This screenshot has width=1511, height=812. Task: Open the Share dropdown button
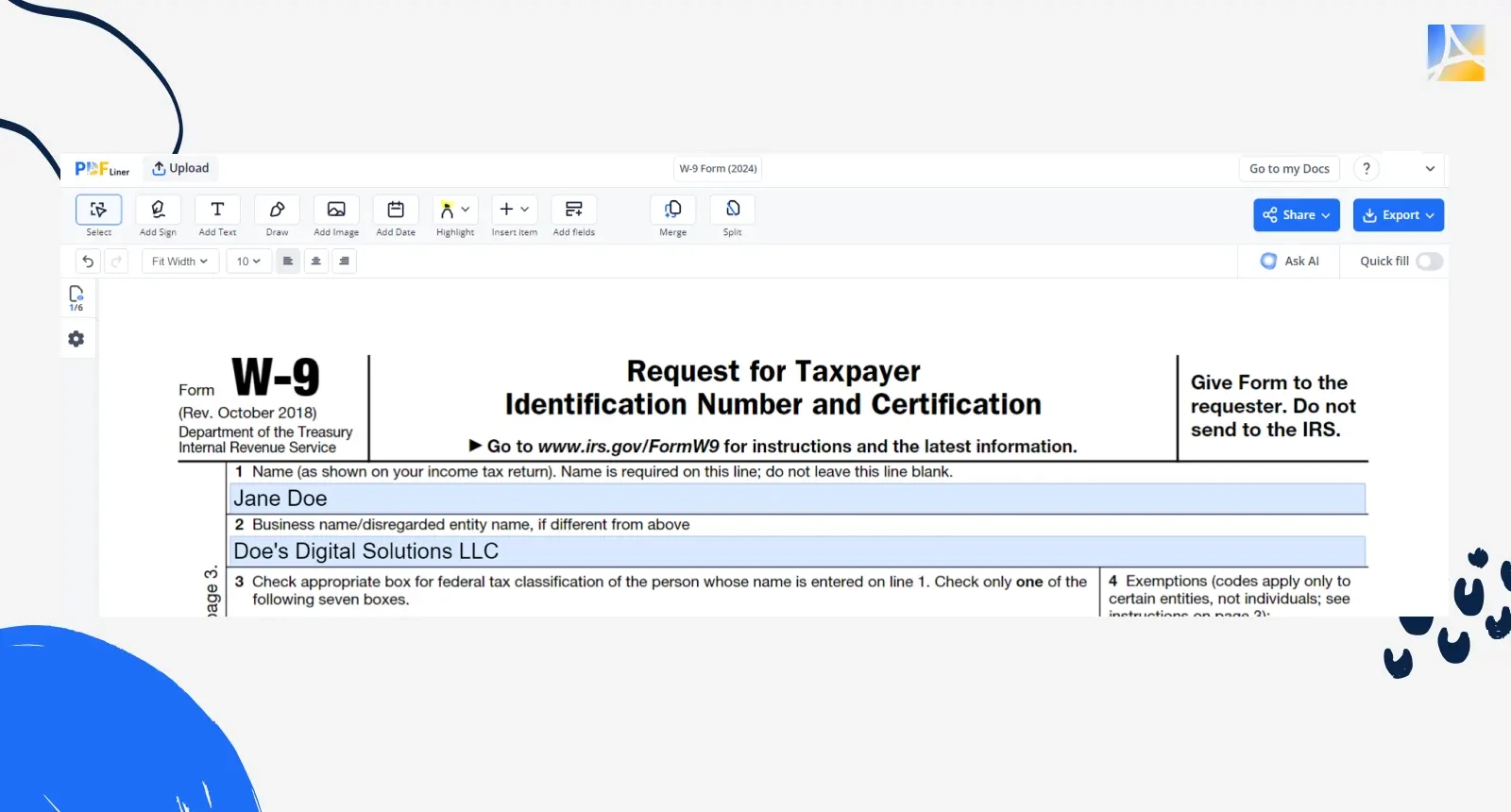coord(1297,215)
